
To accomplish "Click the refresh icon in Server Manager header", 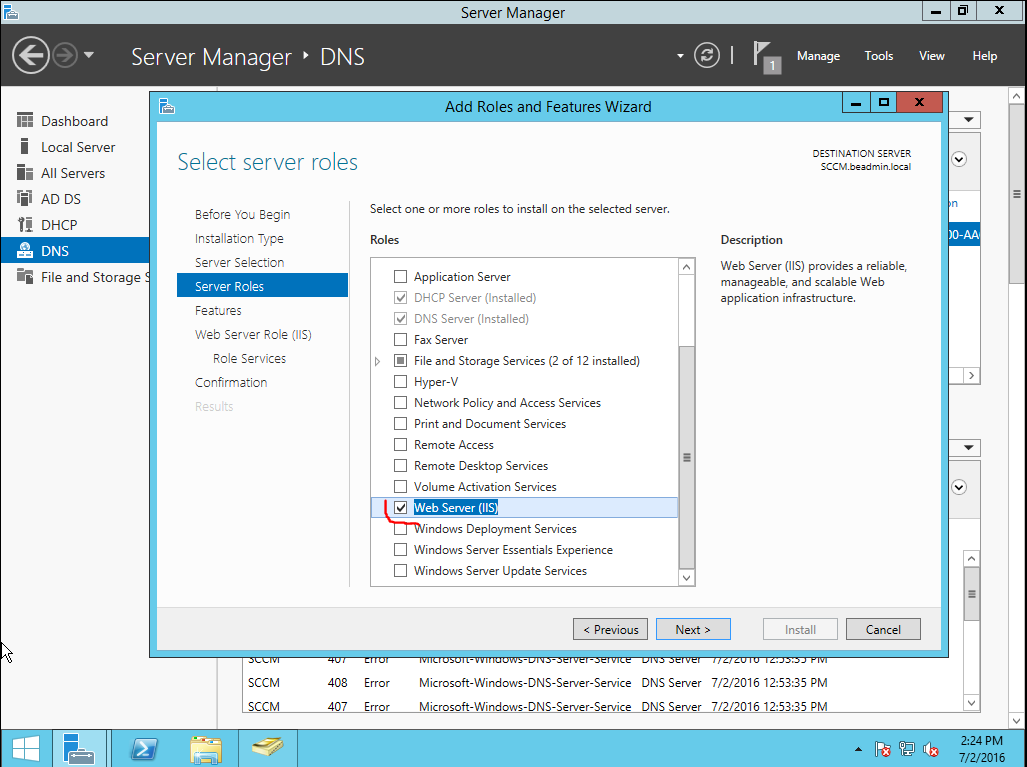I will point(707,56).
